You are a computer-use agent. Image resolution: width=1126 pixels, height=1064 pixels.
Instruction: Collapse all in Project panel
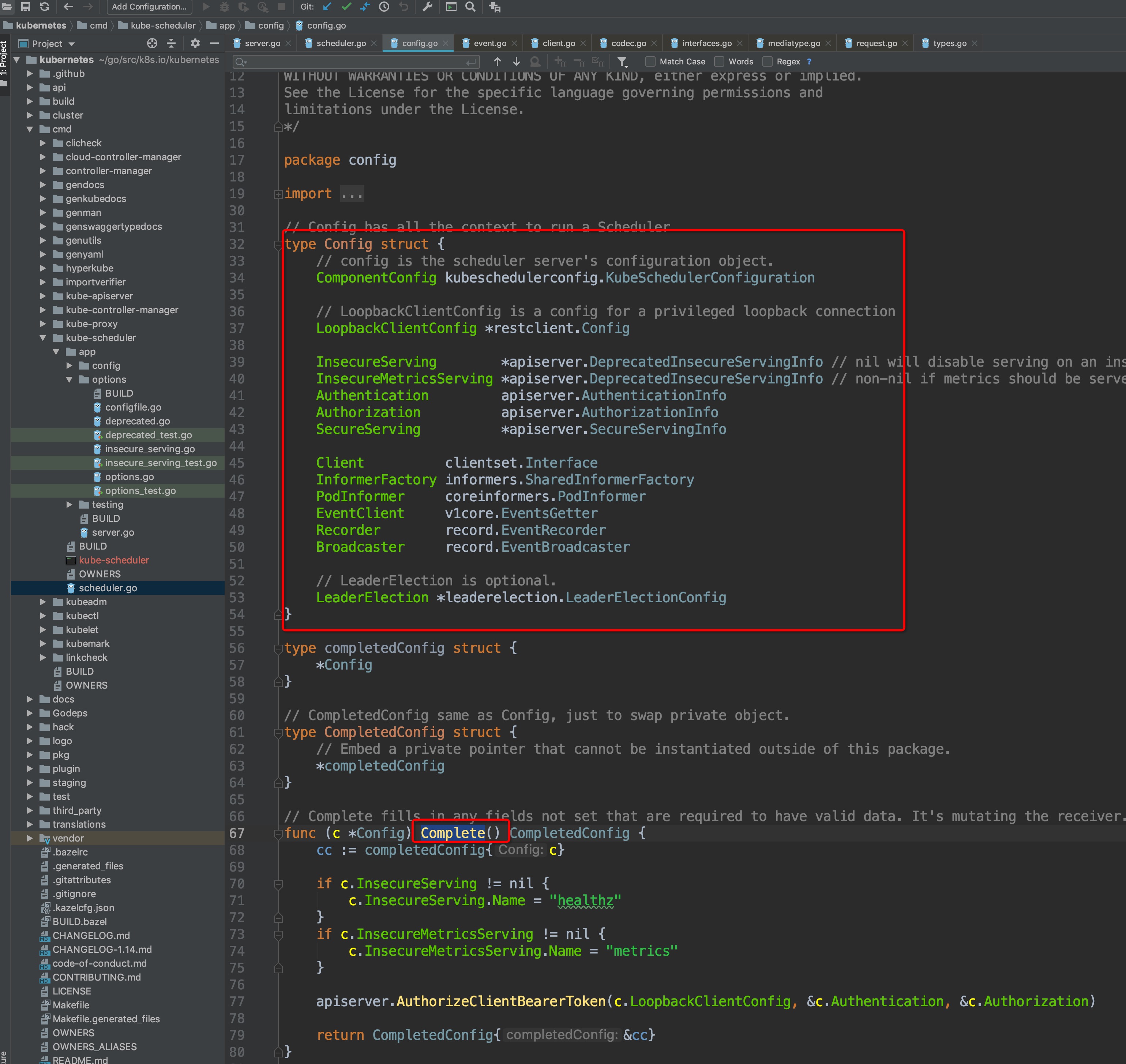171,44
